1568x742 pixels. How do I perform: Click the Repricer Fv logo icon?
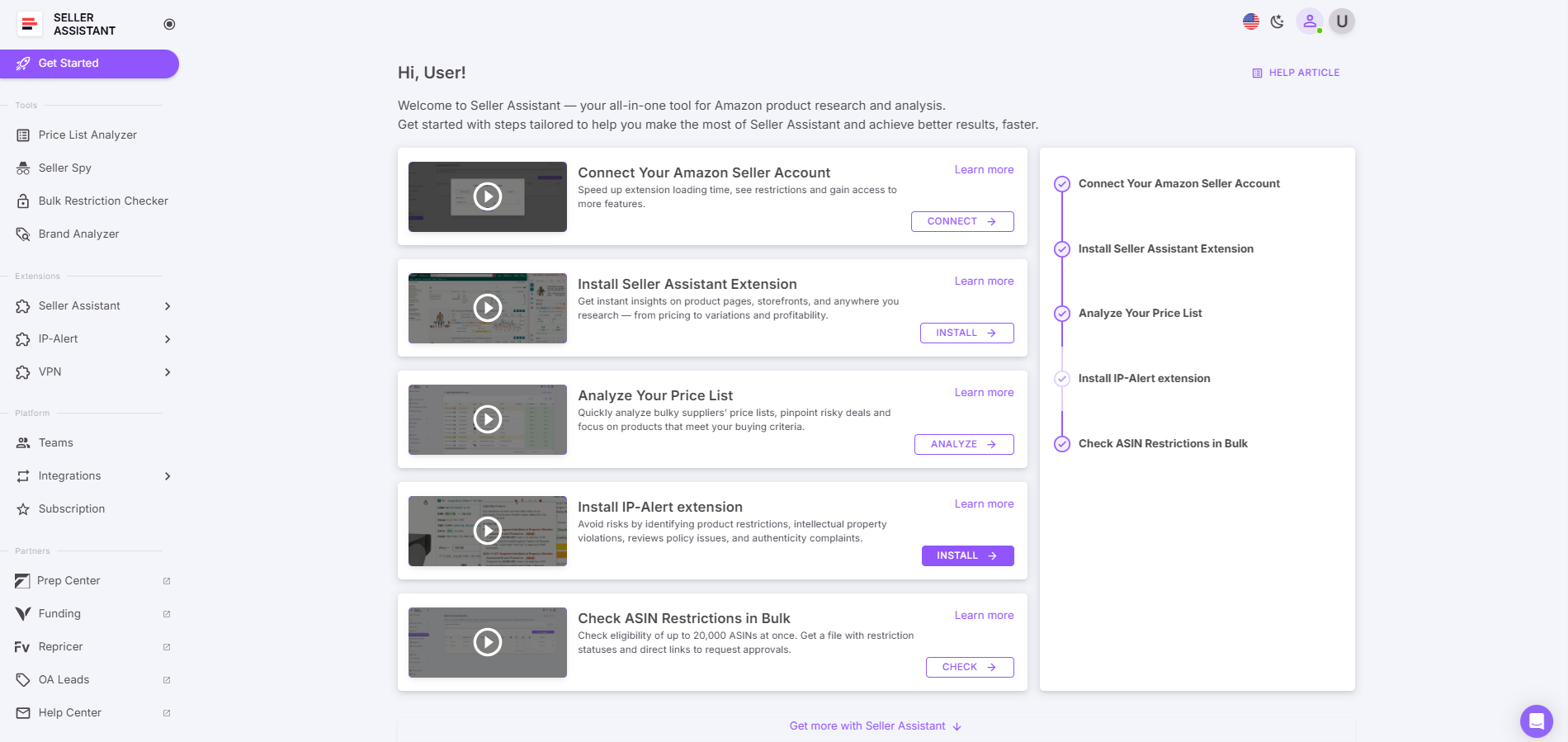coord(22,647)
